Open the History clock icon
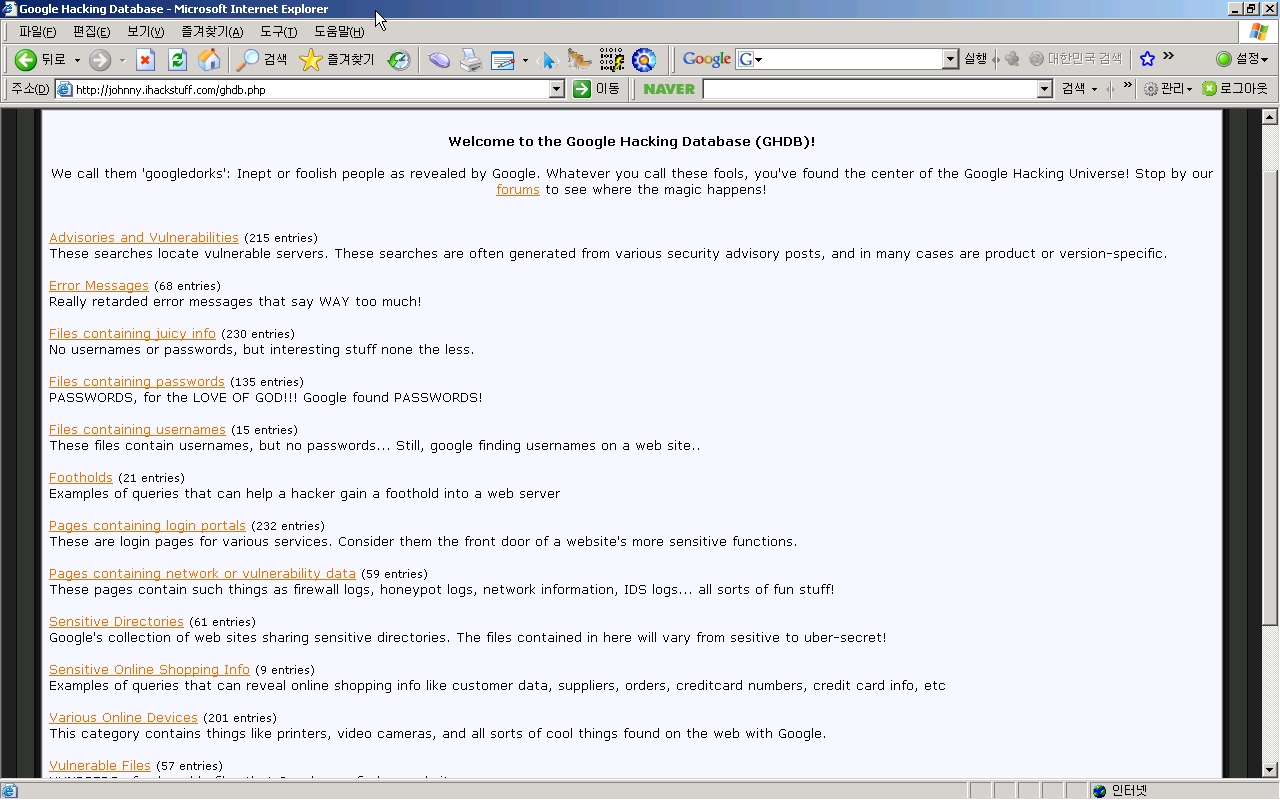 tap(399, 60)
